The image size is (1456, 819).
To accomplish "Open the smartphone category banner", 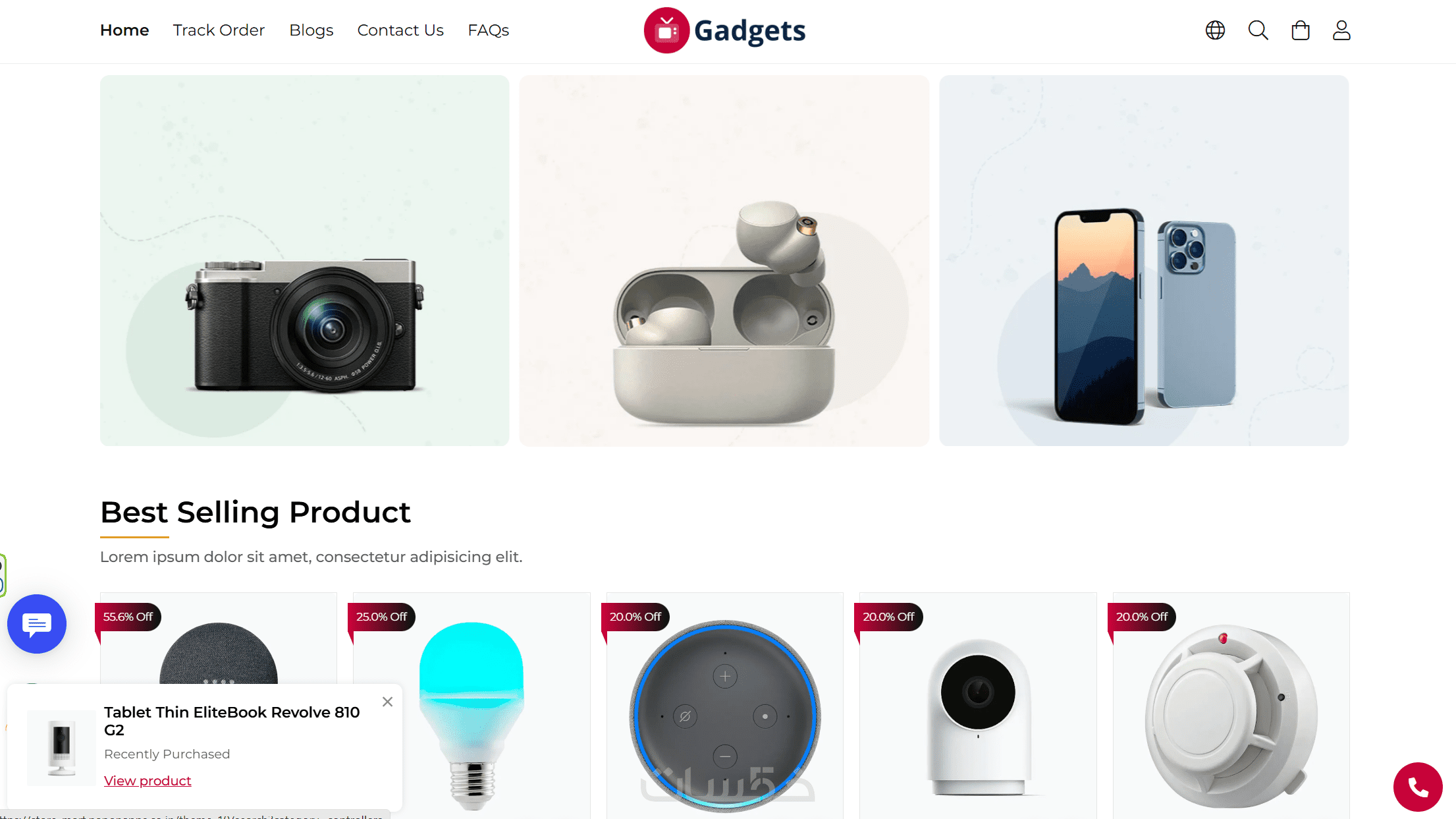I will tap(1144, 260).
